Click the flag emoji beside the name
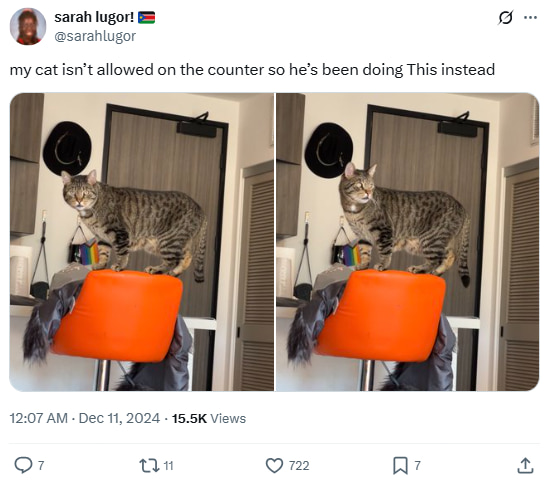 [146, 17]
